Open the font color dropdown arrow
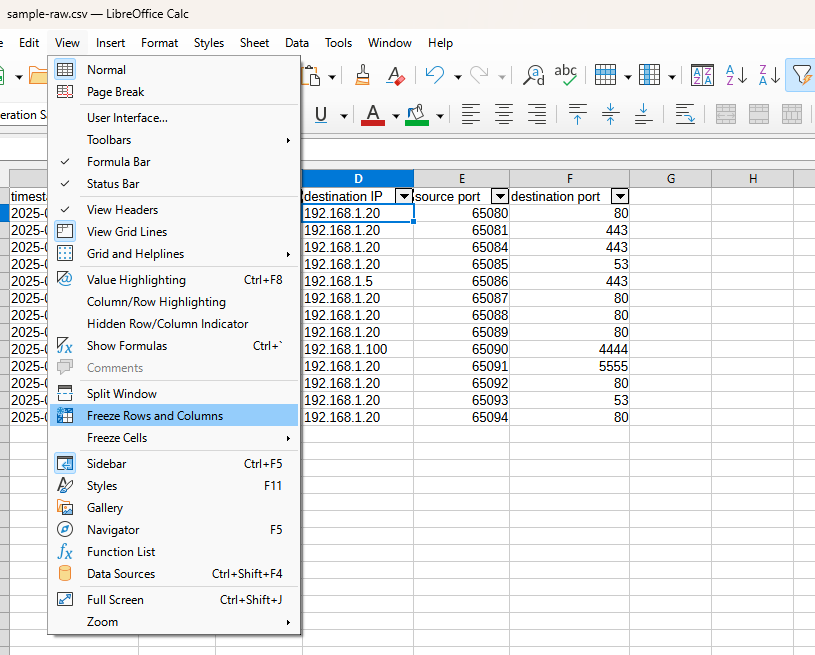 pos(395,116)
